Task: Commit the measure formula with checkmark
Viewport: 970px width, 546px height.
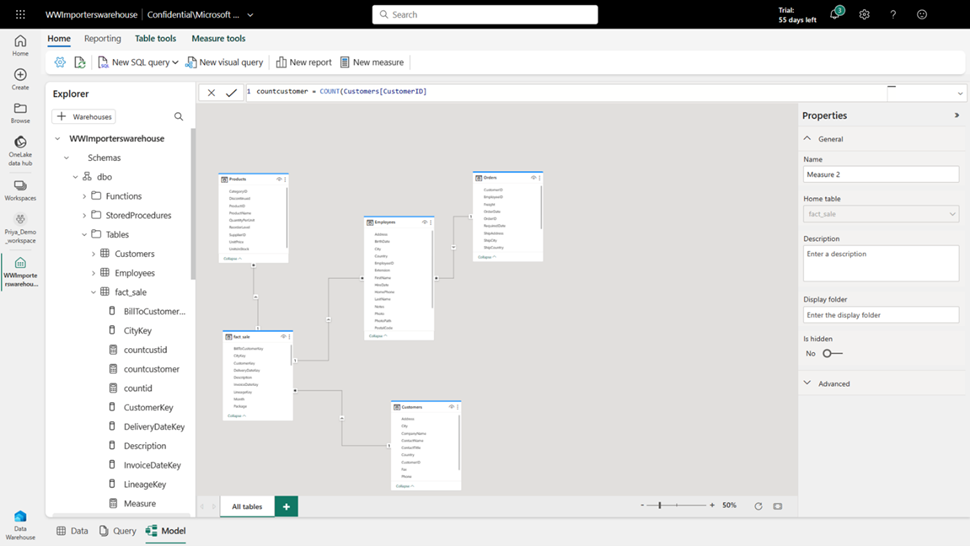Action: point(231,93)
